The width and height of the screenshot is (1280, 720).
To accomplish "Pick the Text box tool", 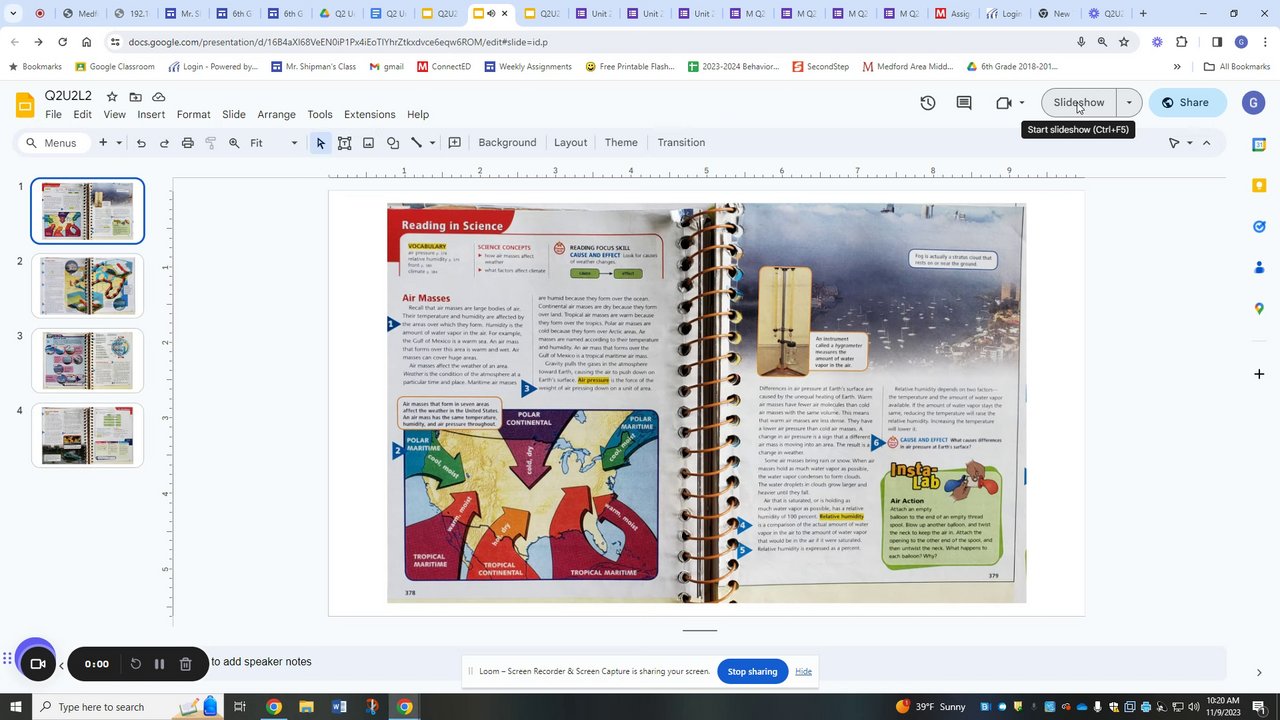I will [344, 143].
